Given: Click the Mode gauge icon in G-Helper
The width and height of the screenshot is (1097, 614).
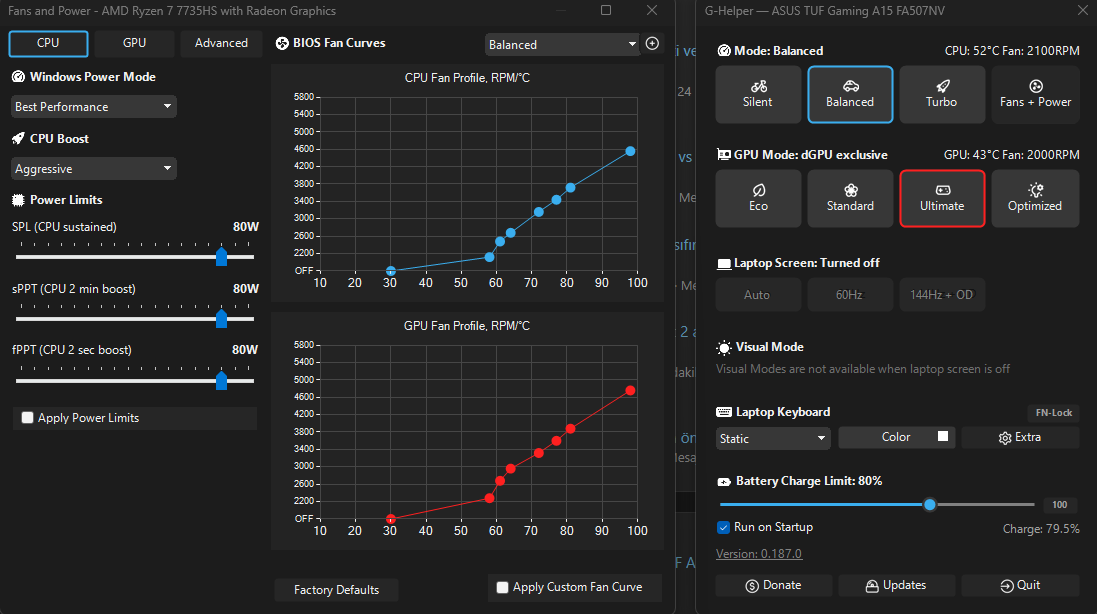Looking at the screenshot, I should [724, 51].
